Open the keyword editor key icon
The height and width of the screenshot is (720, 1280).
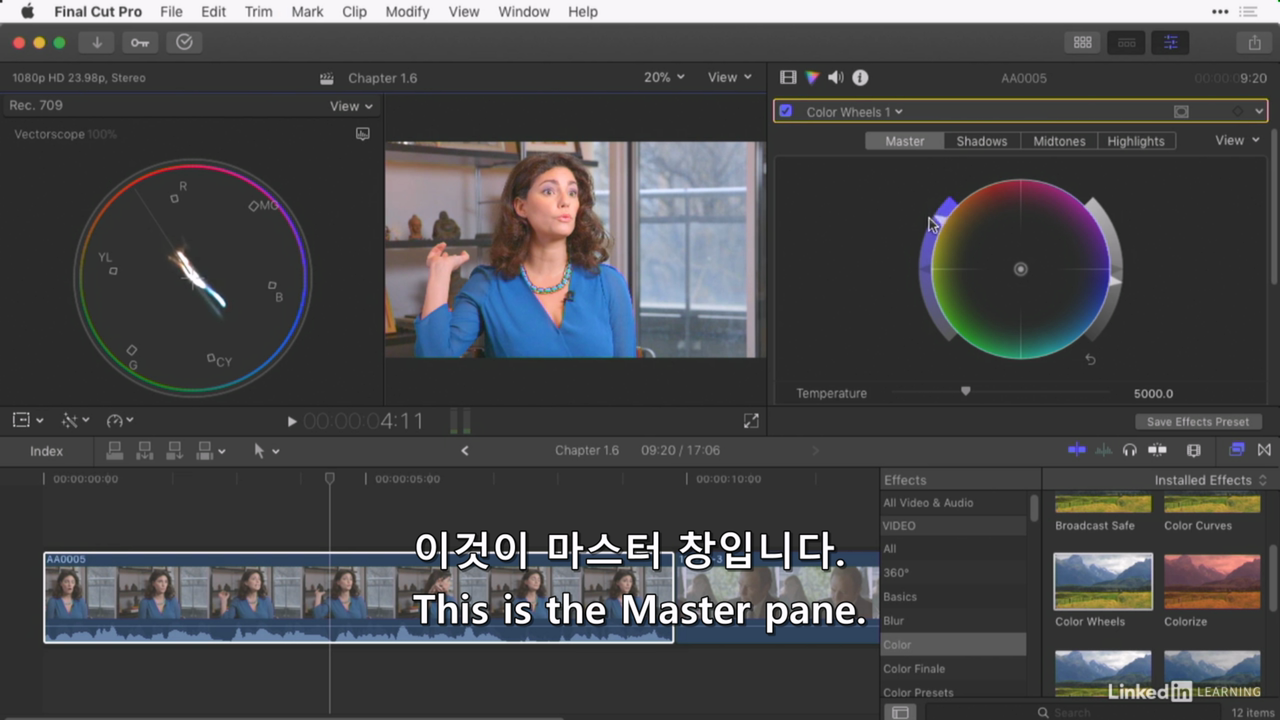139,42
